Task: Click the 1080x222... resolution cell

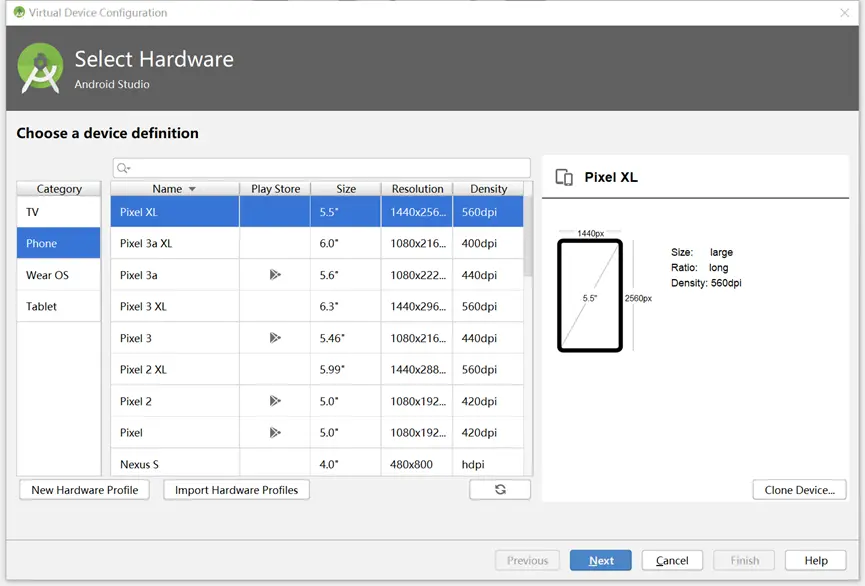Action: coord(417,275)
